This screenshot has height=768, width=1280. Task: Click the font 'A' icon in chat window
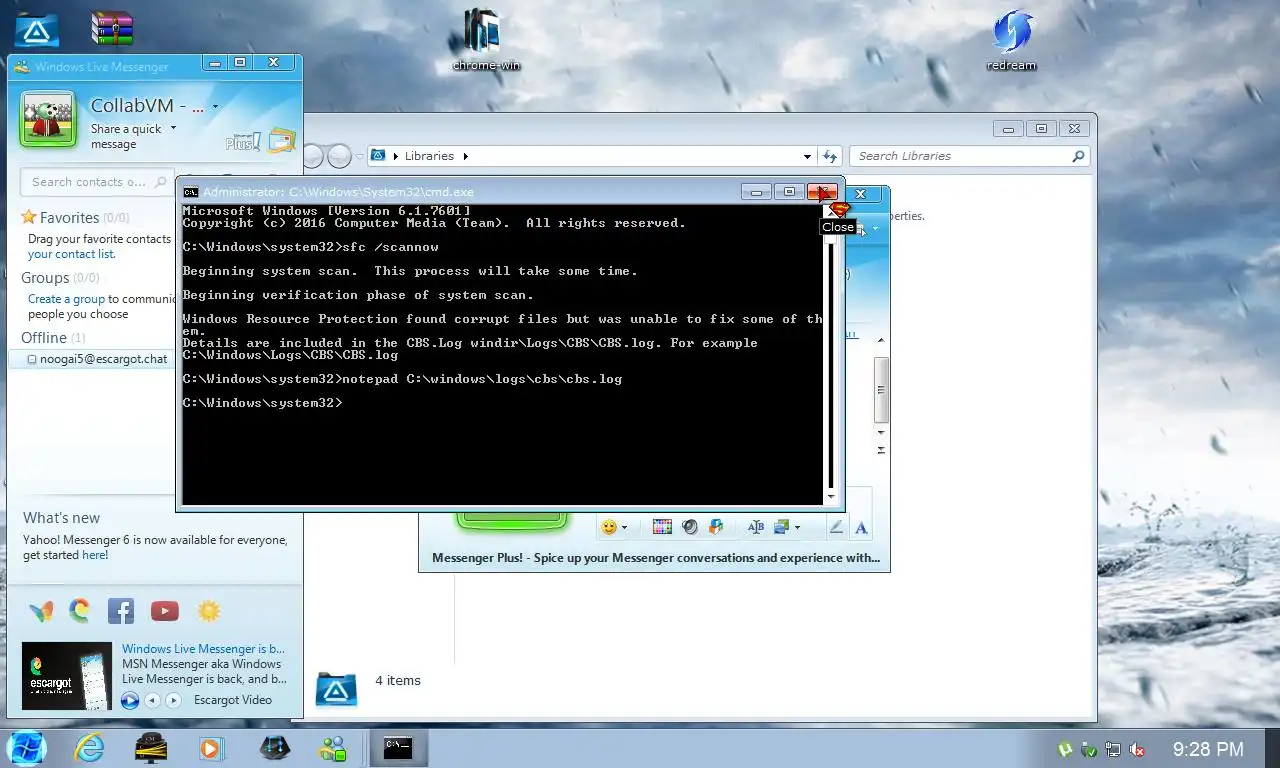pos(861,527)
